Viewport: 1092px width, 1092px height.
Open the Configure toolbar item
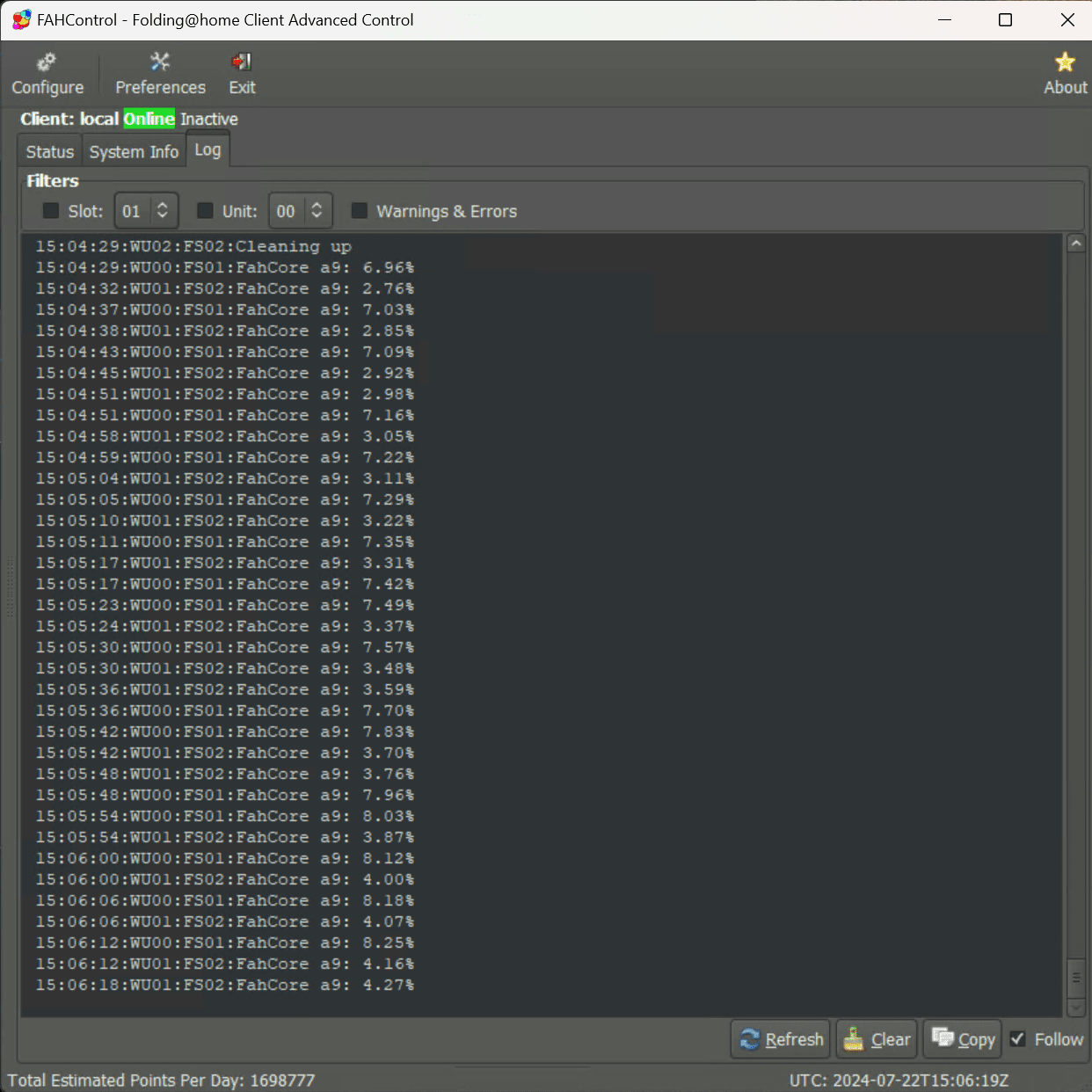point(47,74)
